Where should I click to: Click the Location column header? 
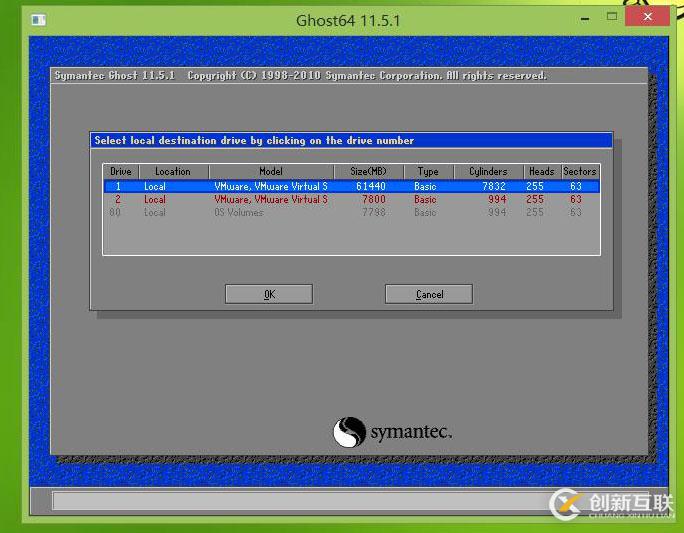[173, 171]
